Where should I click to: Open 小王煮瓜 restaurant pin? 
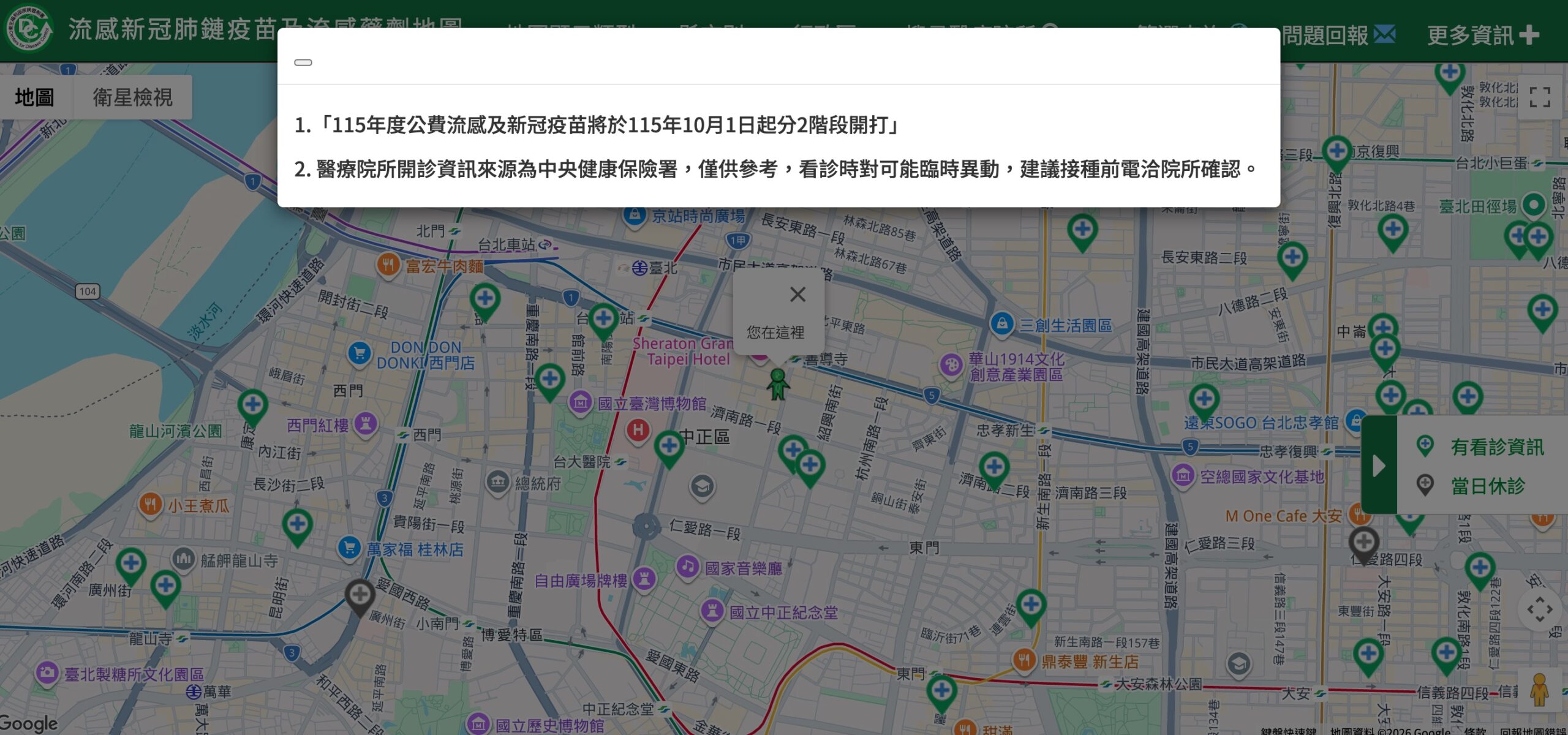[151, 505]
